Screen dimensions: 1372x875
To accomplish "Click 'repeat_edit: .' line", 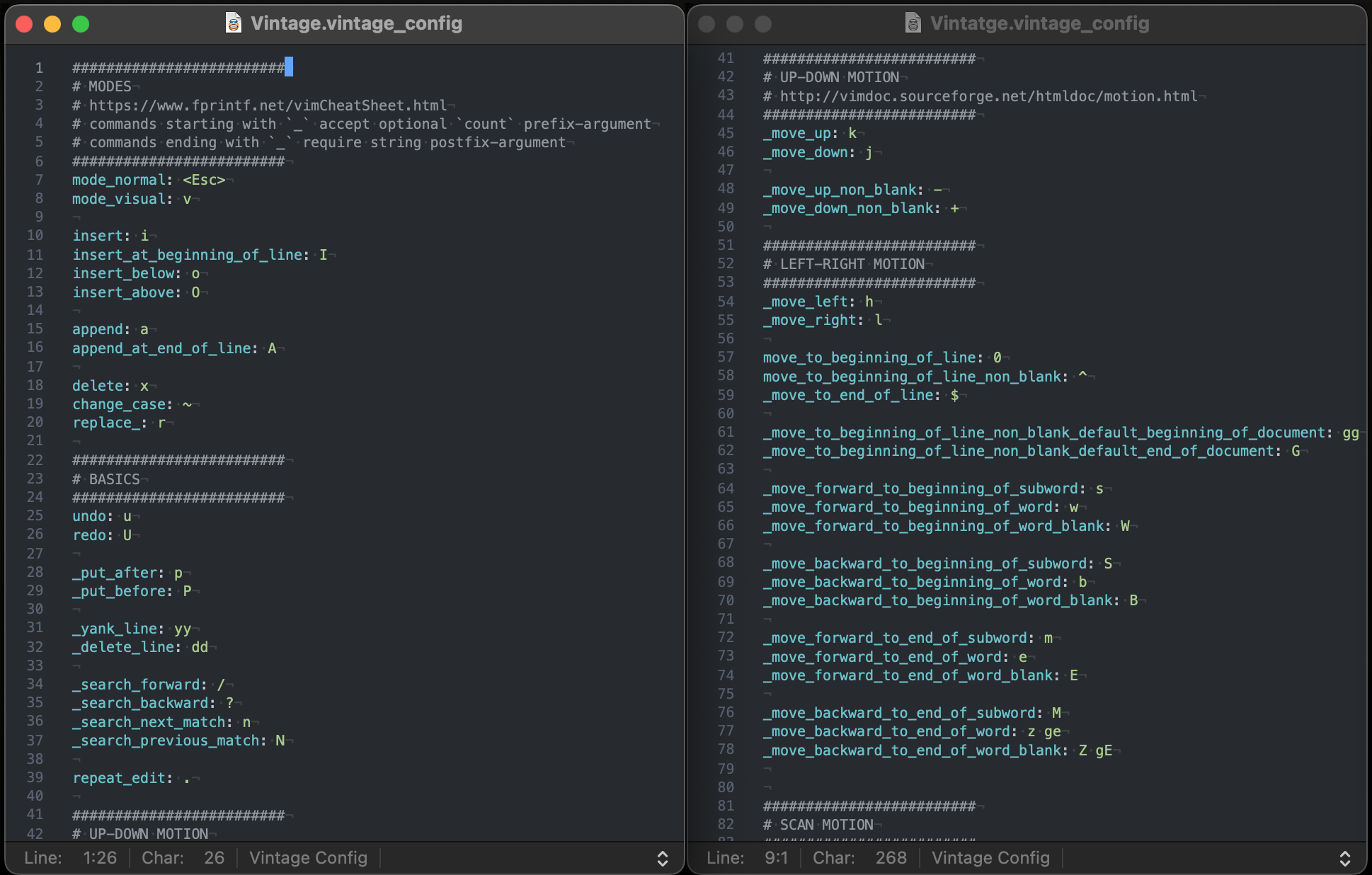I will point(132,778).
